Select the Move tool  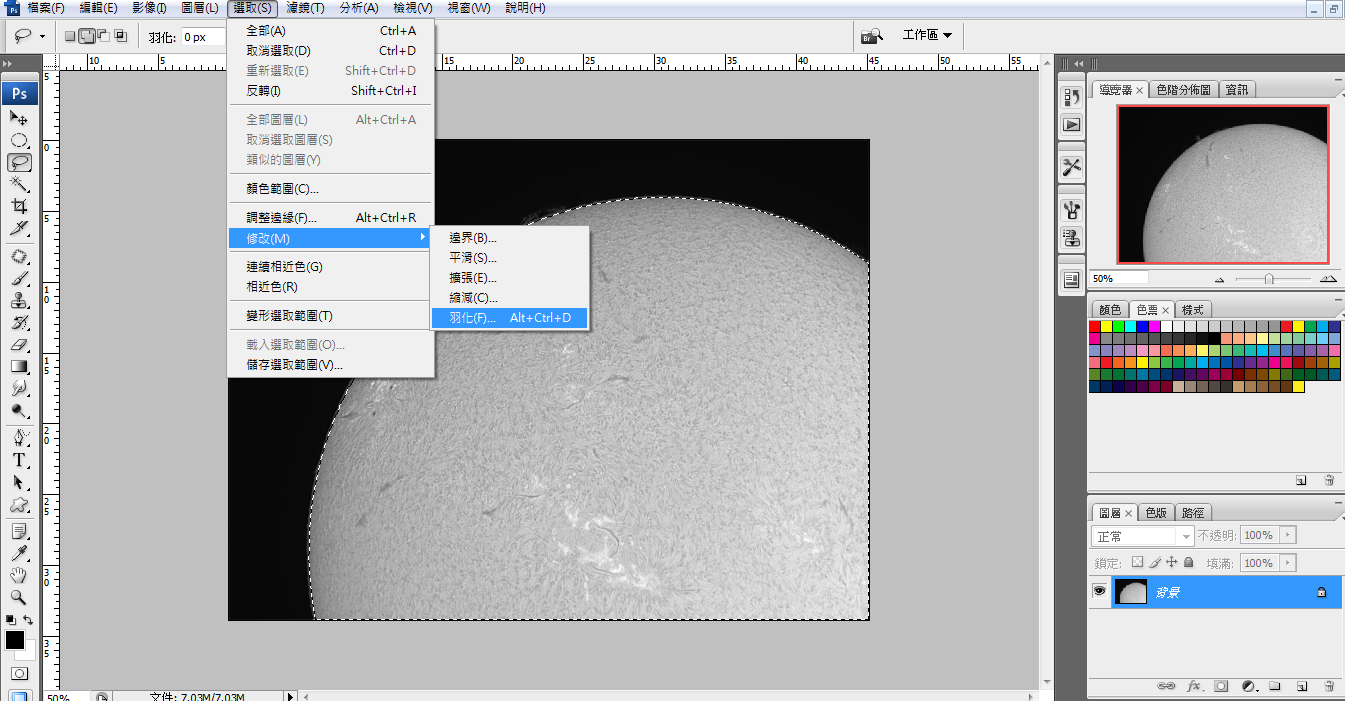click(x=19, y=118)
